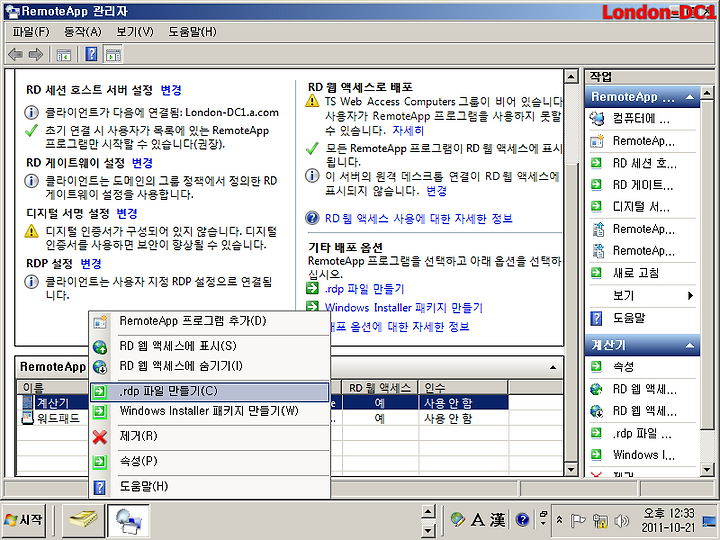Click the 시작 Start button

[24, 520]
